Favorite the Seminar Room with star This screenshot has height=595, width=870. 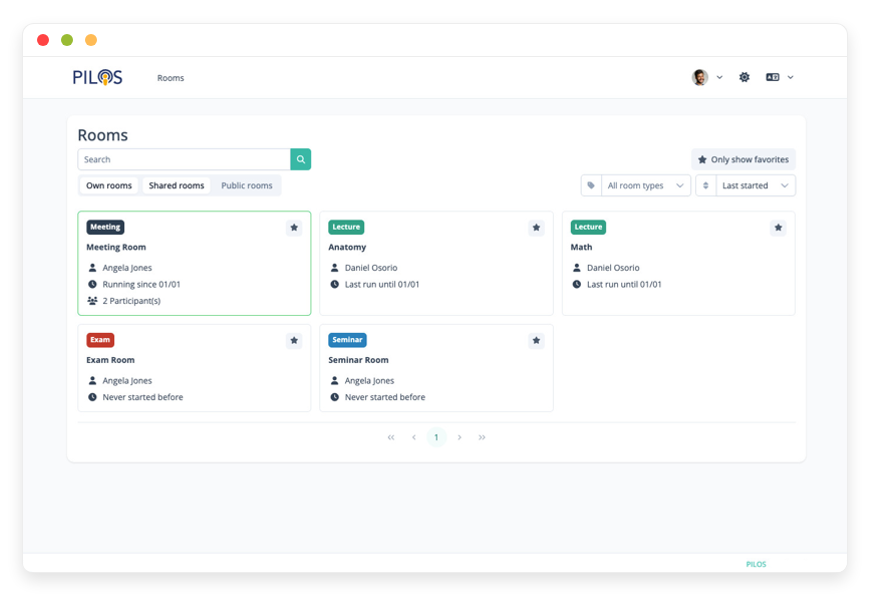click(x=536, y=340)
